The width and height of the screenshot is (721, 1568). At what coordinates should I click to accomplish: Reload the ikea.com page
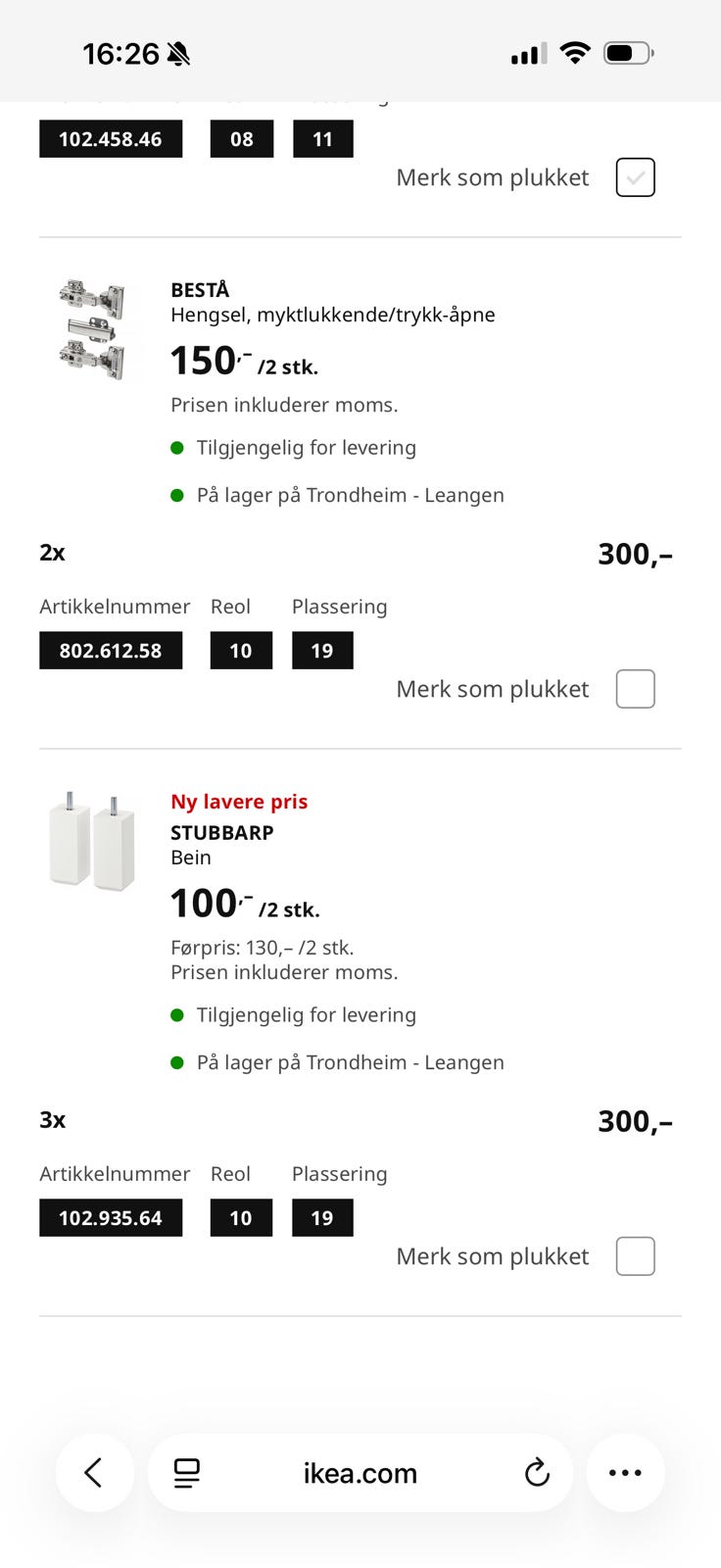[537, 1473]
